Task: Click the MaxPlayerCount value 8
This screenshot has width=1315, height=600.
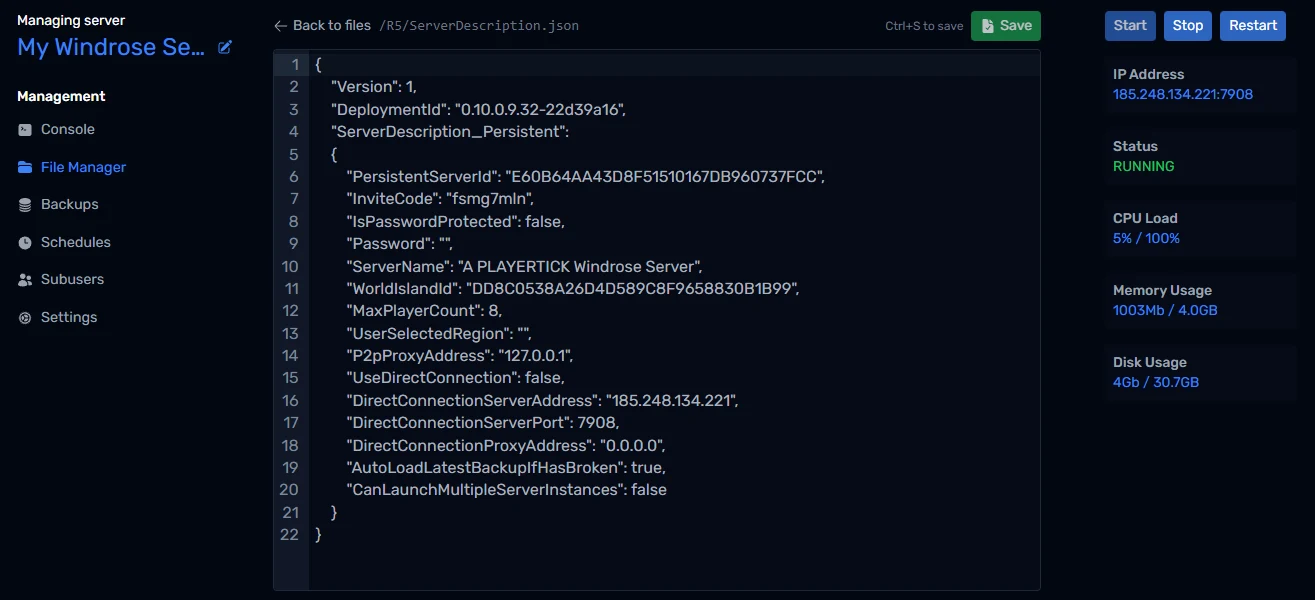Action: tap(495, 311)
